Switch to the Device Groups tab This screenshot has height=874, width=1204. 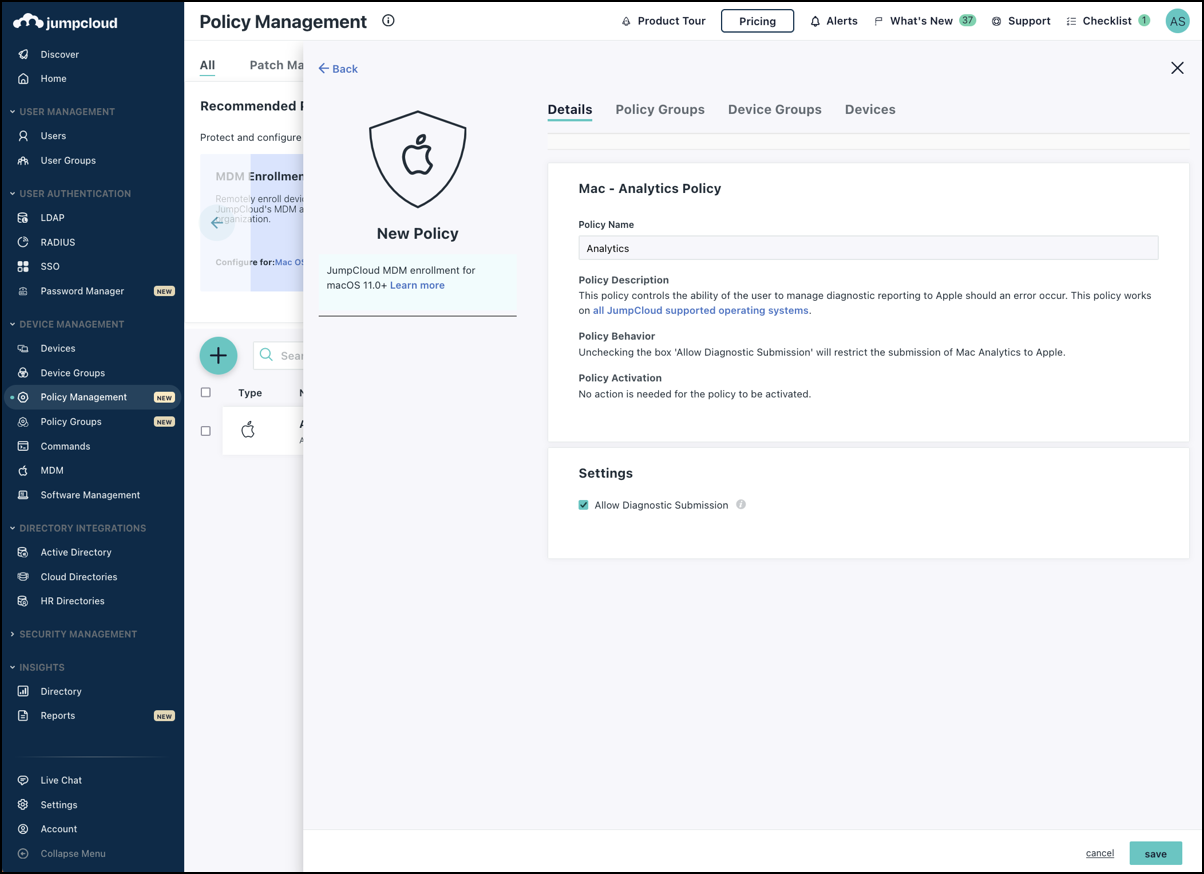point(774,110)
